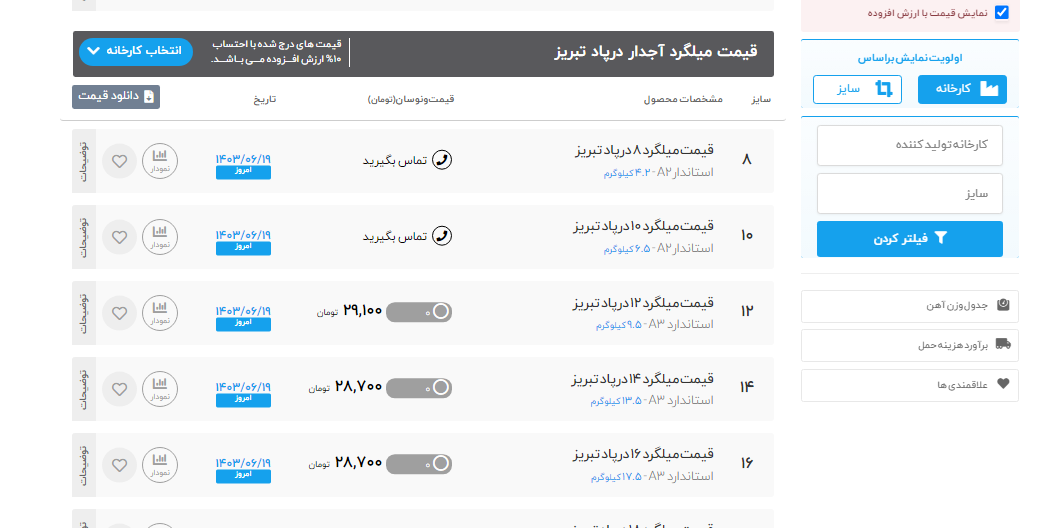Click the کارخانه تولید کننده input field
This screenshot has height=528, width=1044.
pyautogui.click(x=909, y=145)
